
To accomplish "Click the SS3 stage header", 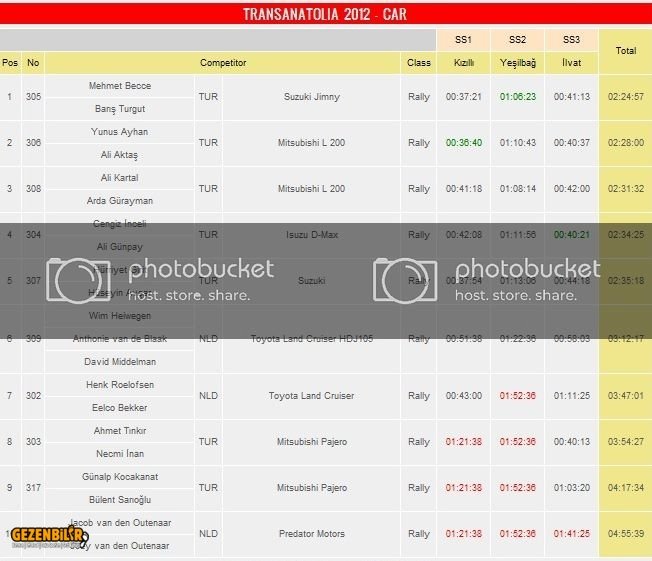I will pyautogui.click(x=571, y=40).
